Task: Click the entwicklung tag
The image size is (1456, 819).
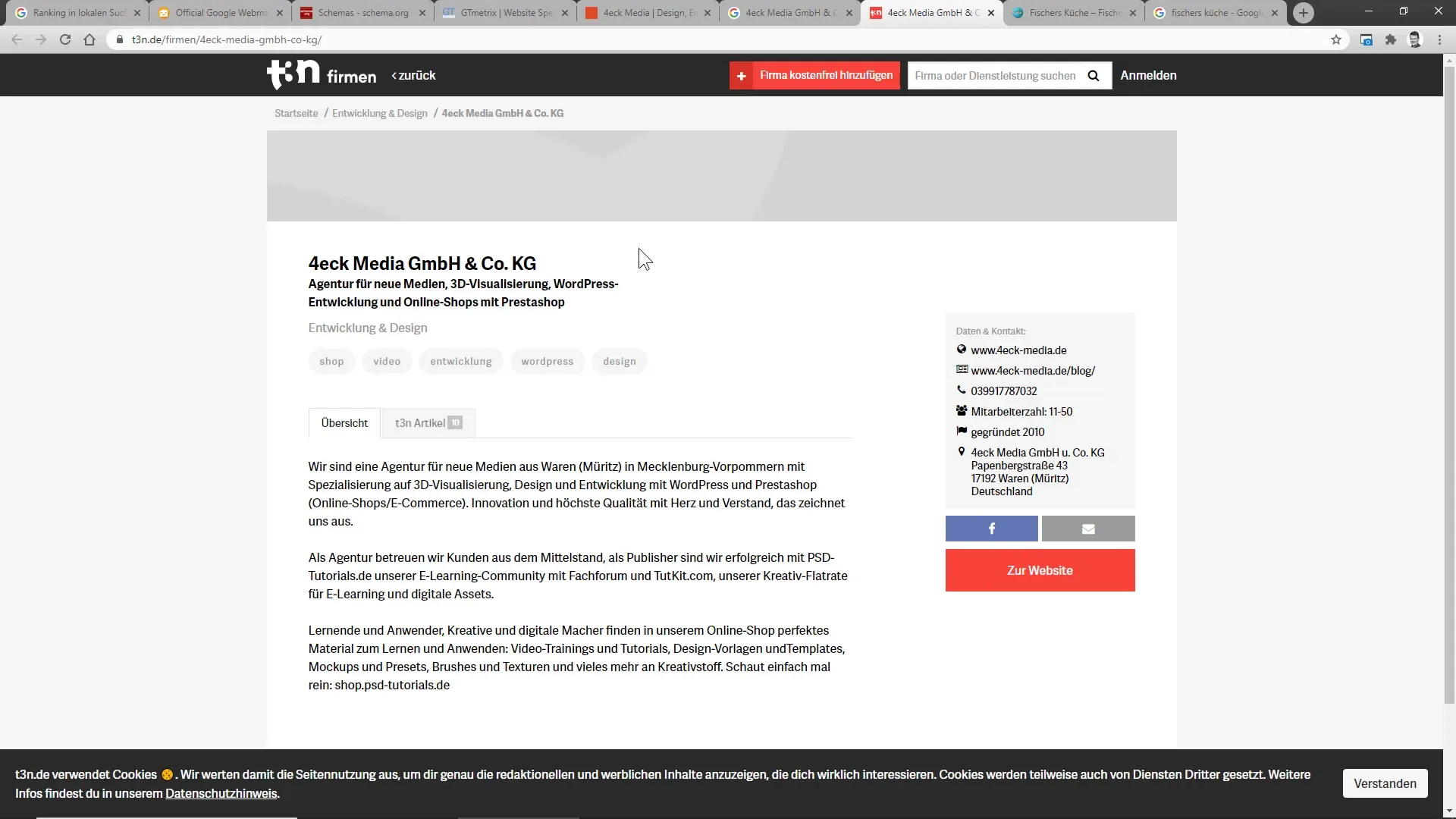Action: click(461, 362)
